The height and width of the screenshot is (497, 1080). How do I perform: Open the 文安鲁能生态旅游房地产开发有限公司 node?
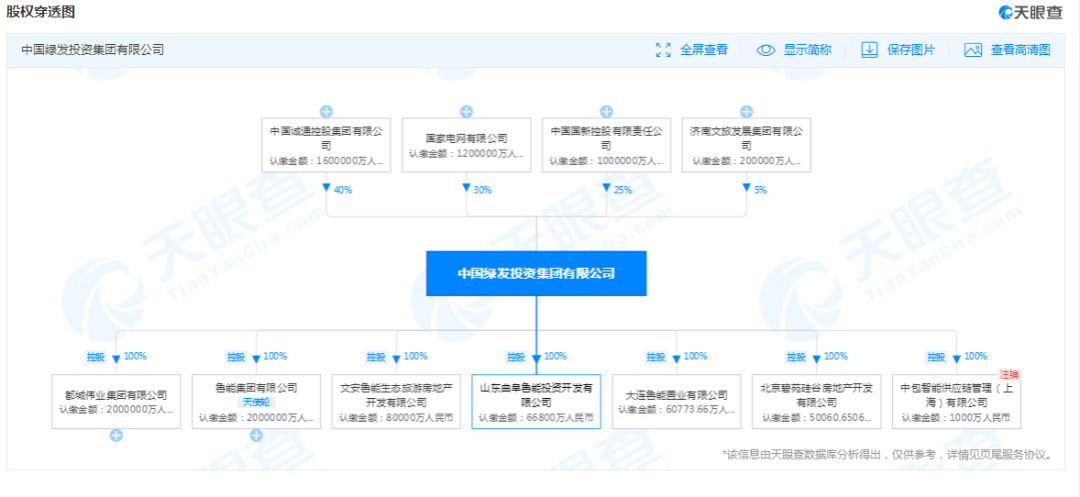396,401
